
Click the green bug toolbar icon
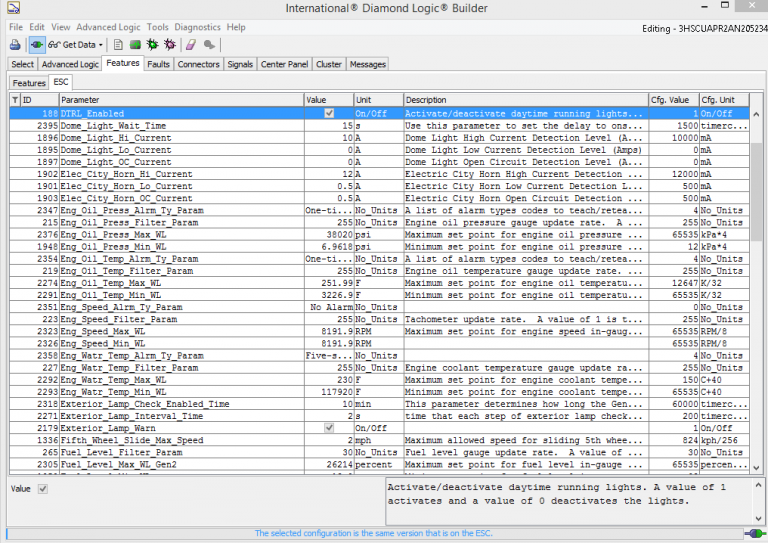[152, 45]
